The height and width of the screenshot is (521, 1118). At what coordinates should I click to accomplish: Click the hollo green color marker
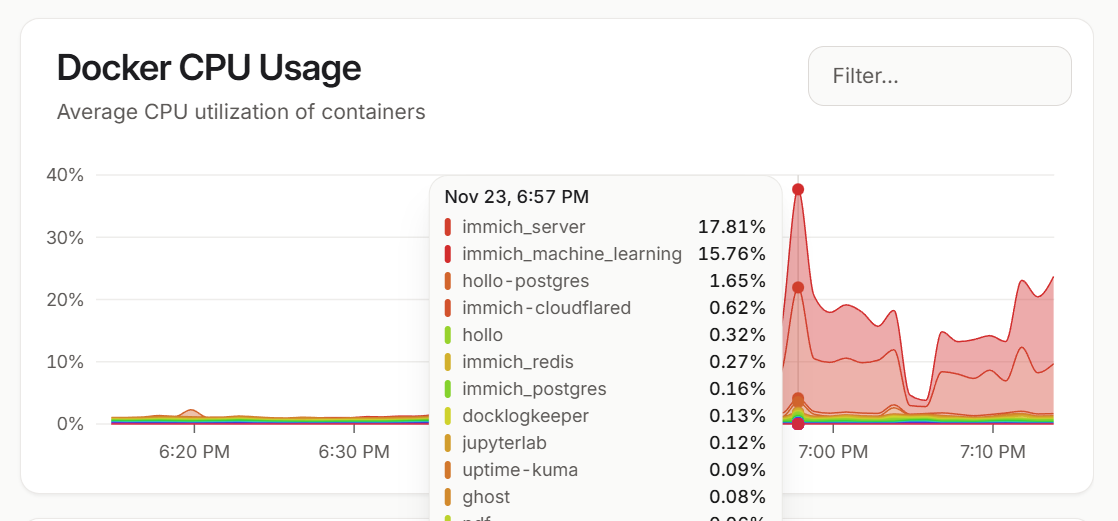(448, 335)
